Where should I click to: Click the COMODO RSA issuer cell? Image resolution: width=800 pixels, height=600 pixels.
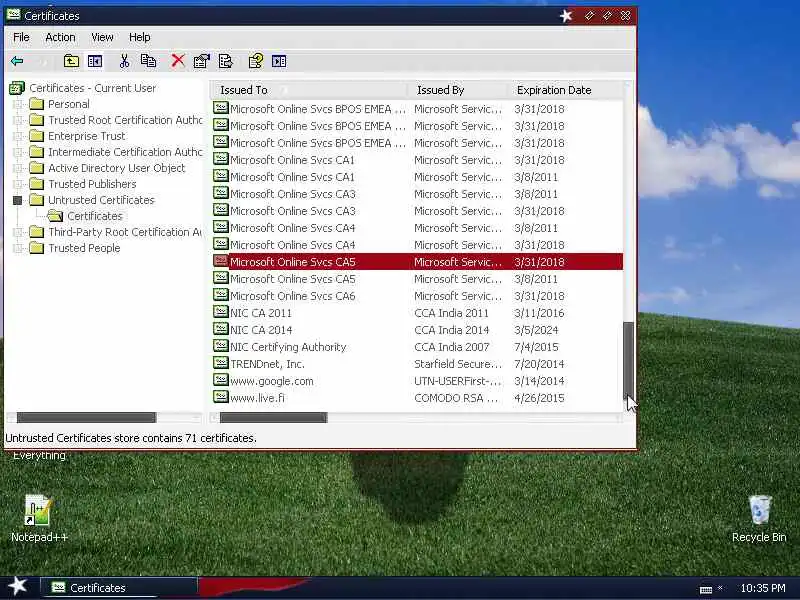point(456,398)
